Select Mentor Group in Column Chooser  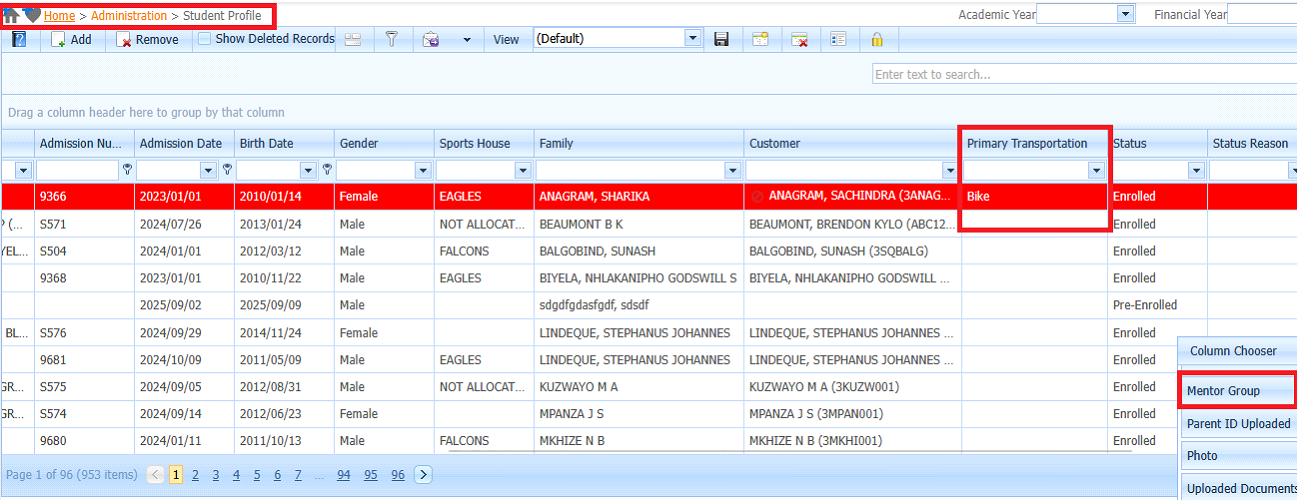point(1223,391)
